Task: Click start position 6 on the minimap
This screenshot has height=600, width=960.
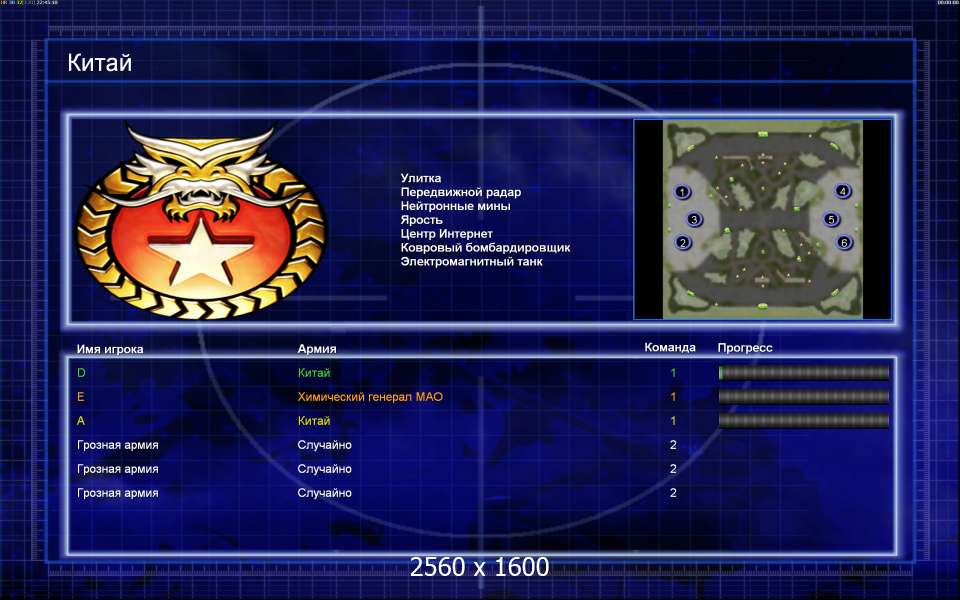Action: click(844, 242)
